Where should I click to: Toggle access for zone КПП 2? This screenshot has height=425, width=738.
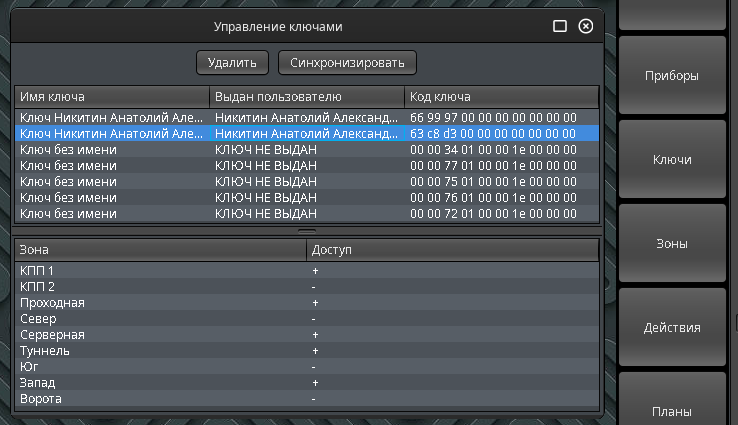click(x=314, y=287)
